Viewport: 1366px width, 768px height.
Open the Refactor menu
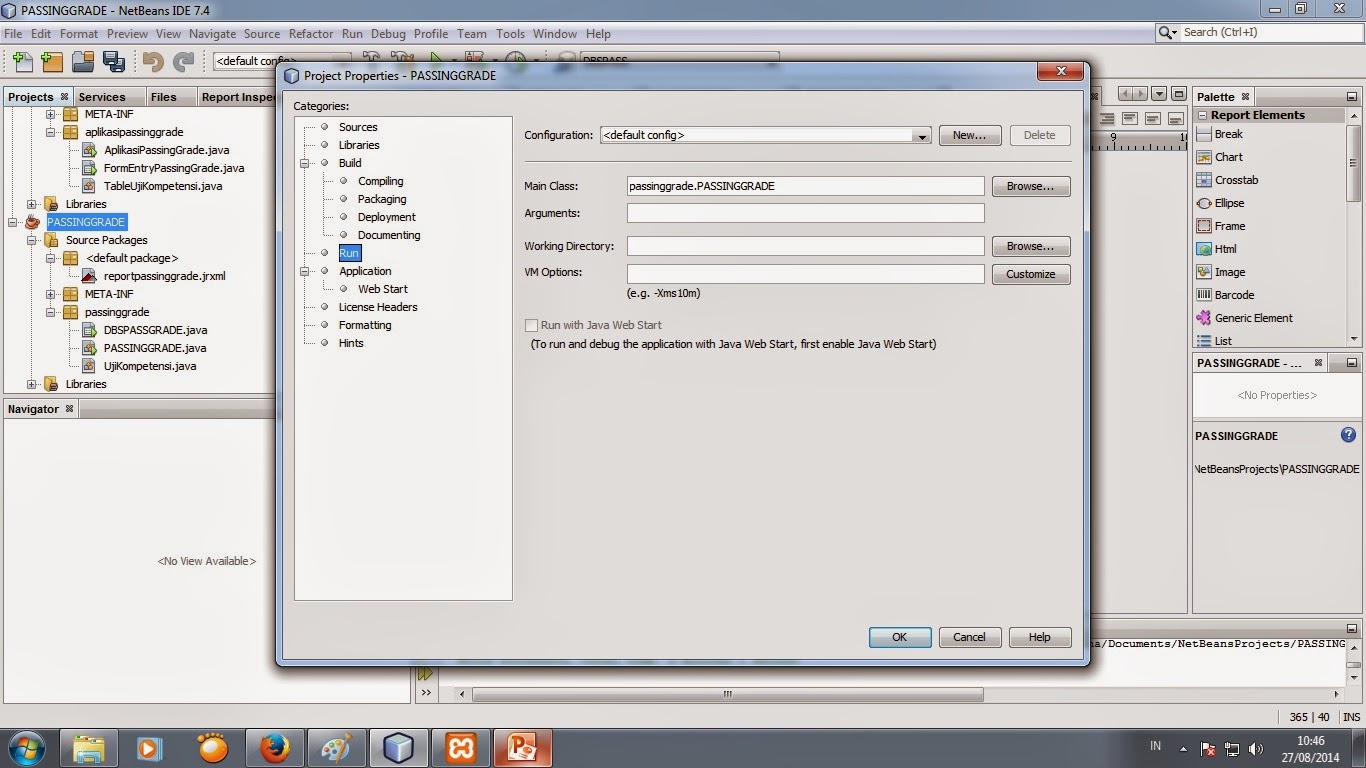pos(311,33)
